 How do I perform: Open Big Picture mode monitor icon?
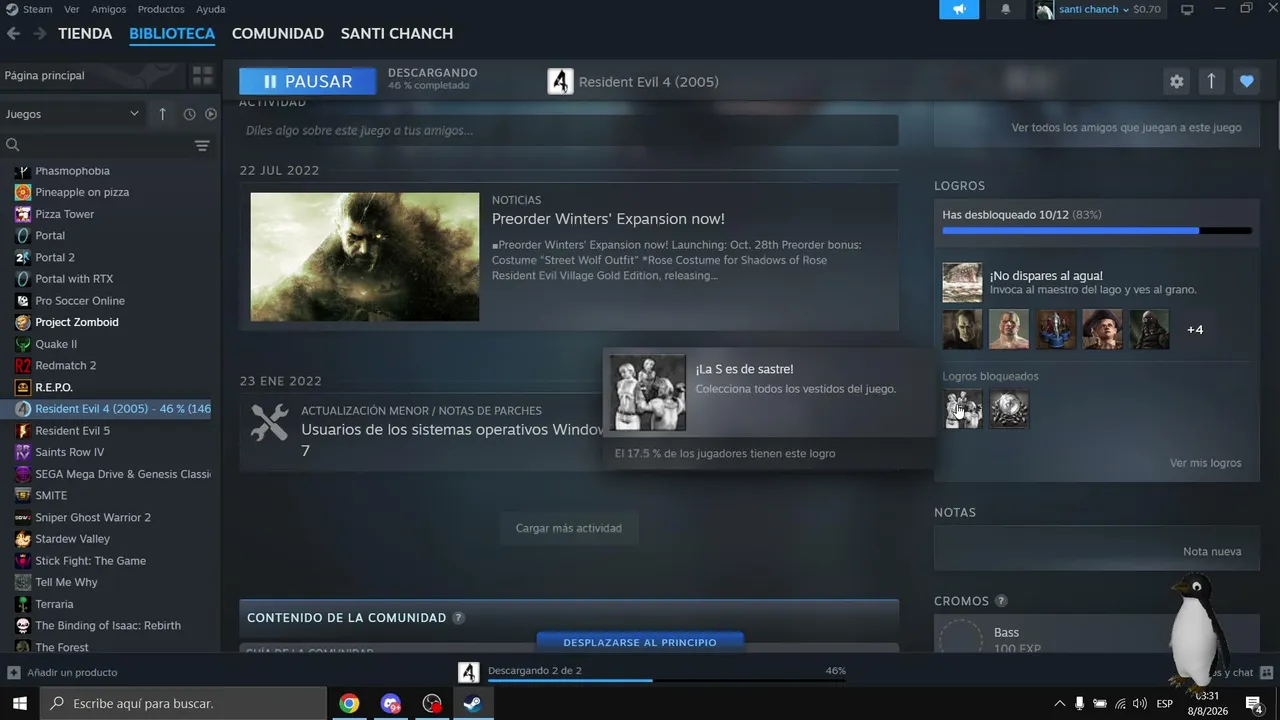click(1187, 9)
